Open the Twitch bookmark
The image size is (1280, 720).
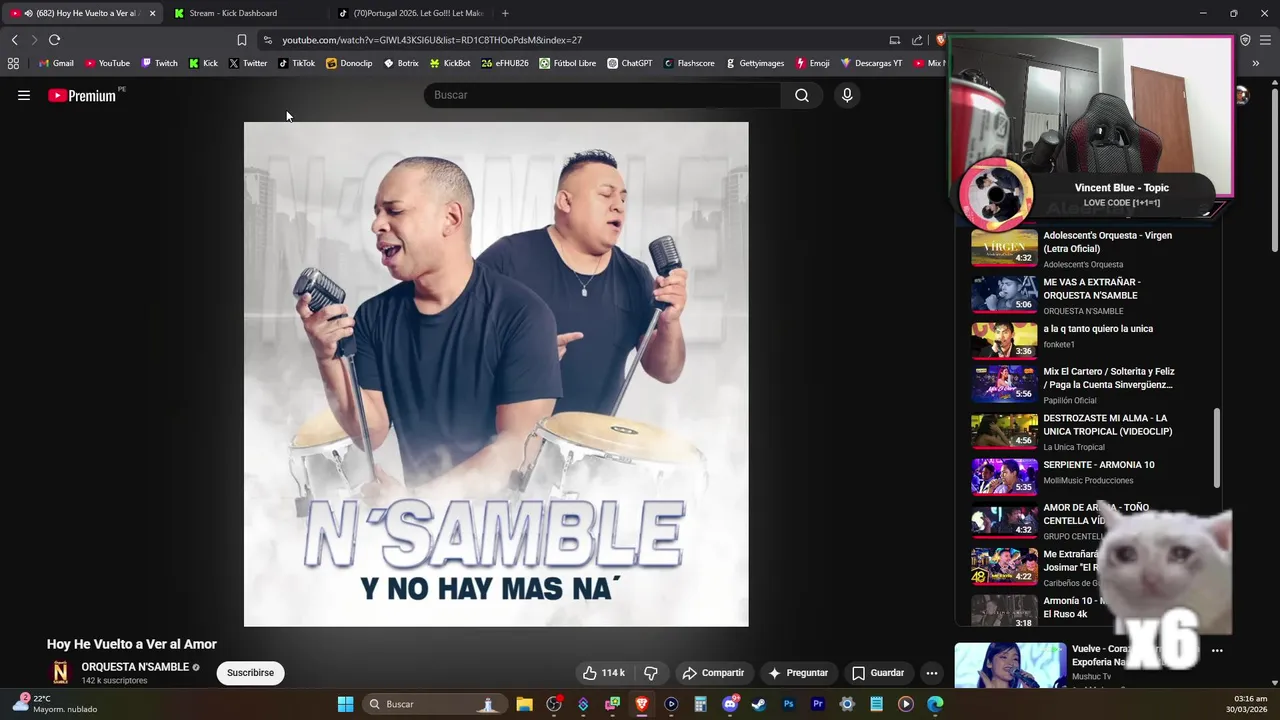(159, 63)
